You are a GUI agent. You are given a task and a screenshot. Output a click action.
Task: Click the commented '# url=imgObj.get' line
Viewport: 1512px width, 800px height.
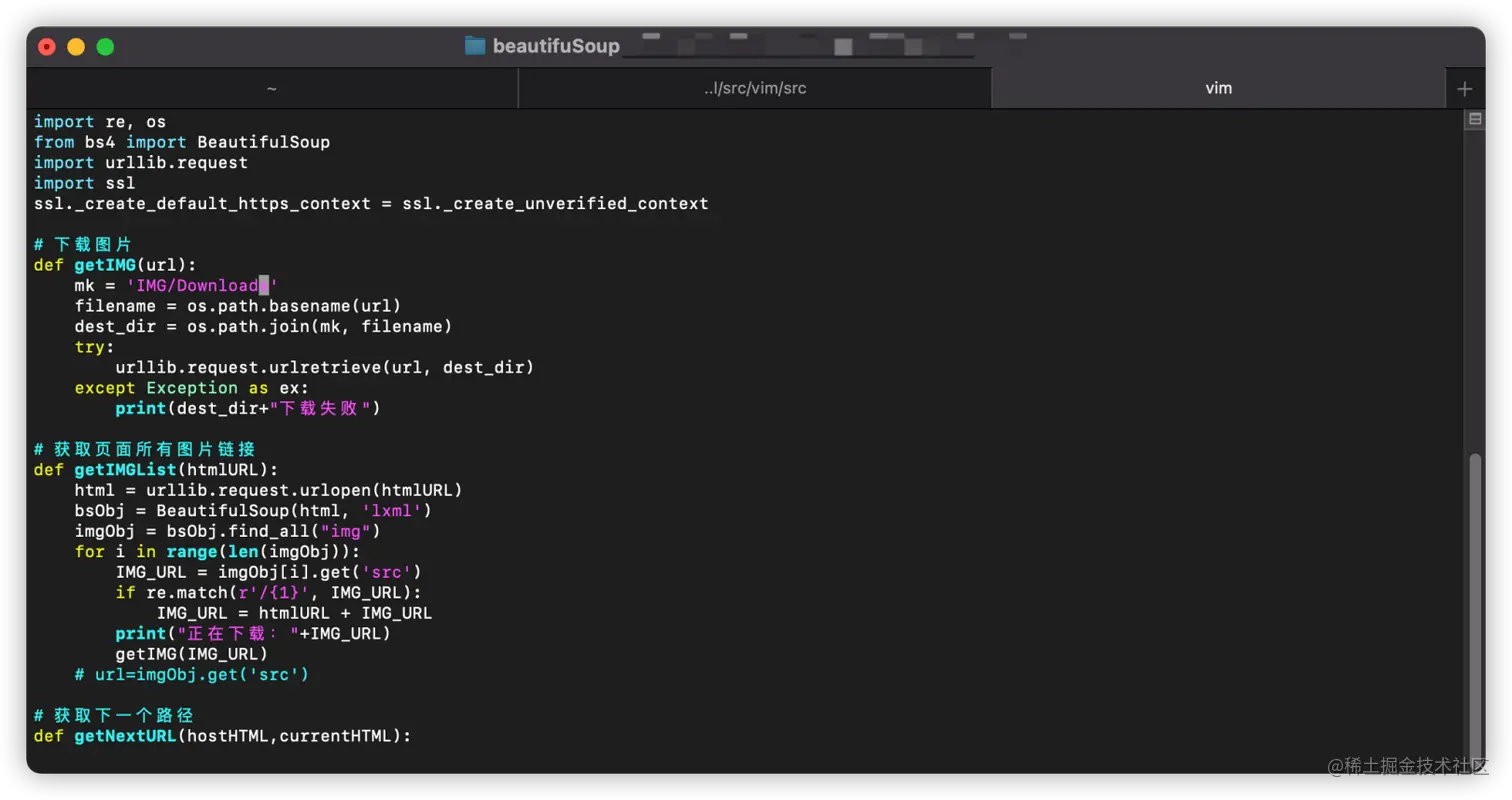(x=192, y=674)
